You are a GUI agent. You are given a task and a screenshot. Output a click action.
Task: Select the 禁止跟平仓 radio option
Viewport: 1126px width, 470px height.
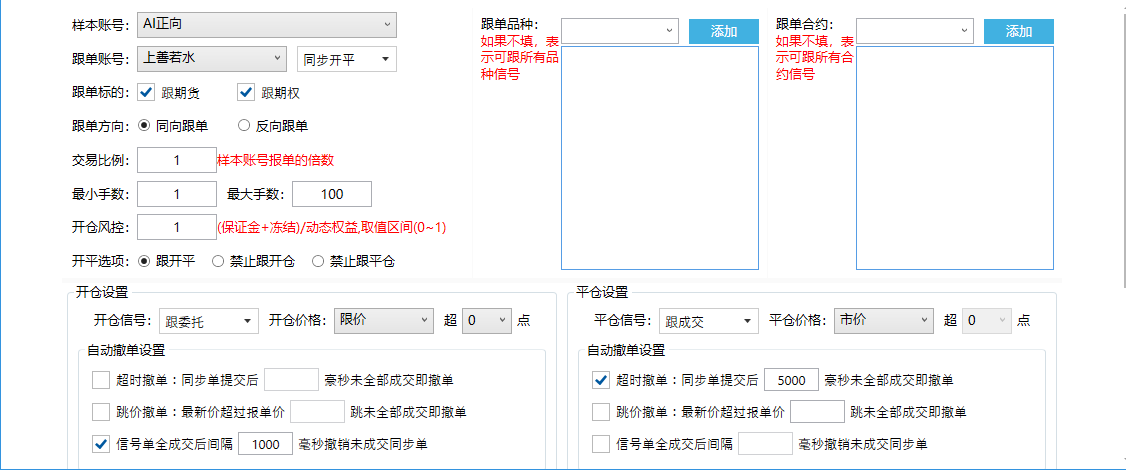click(x=318, y=262)
